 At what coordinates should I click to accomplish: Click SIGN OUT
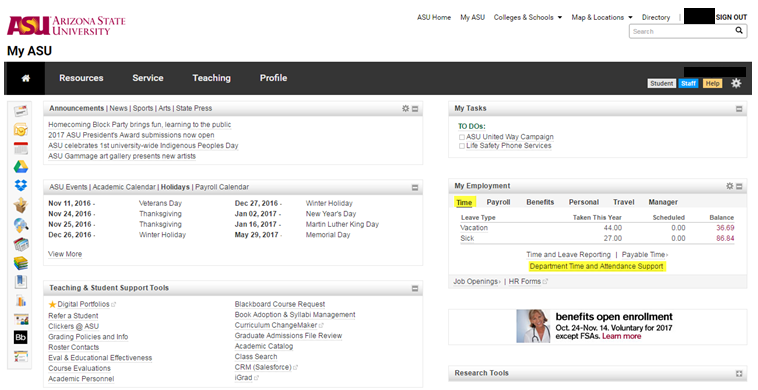click(x=731, y=17)
